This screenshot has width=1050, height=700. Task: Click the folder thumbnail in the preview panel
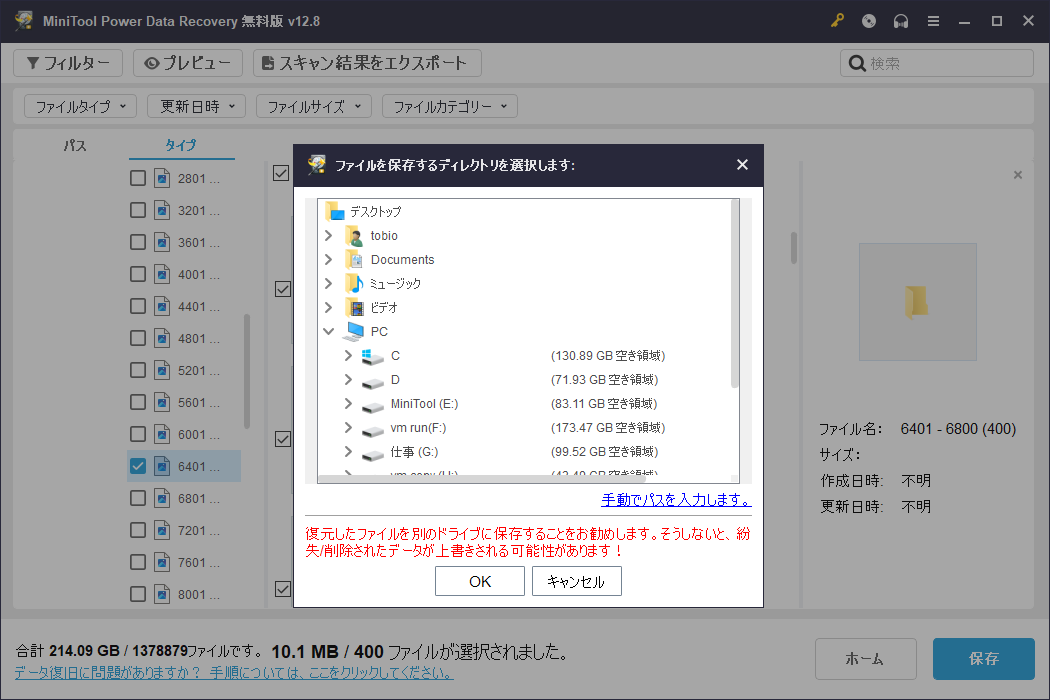tap(917, 301)
